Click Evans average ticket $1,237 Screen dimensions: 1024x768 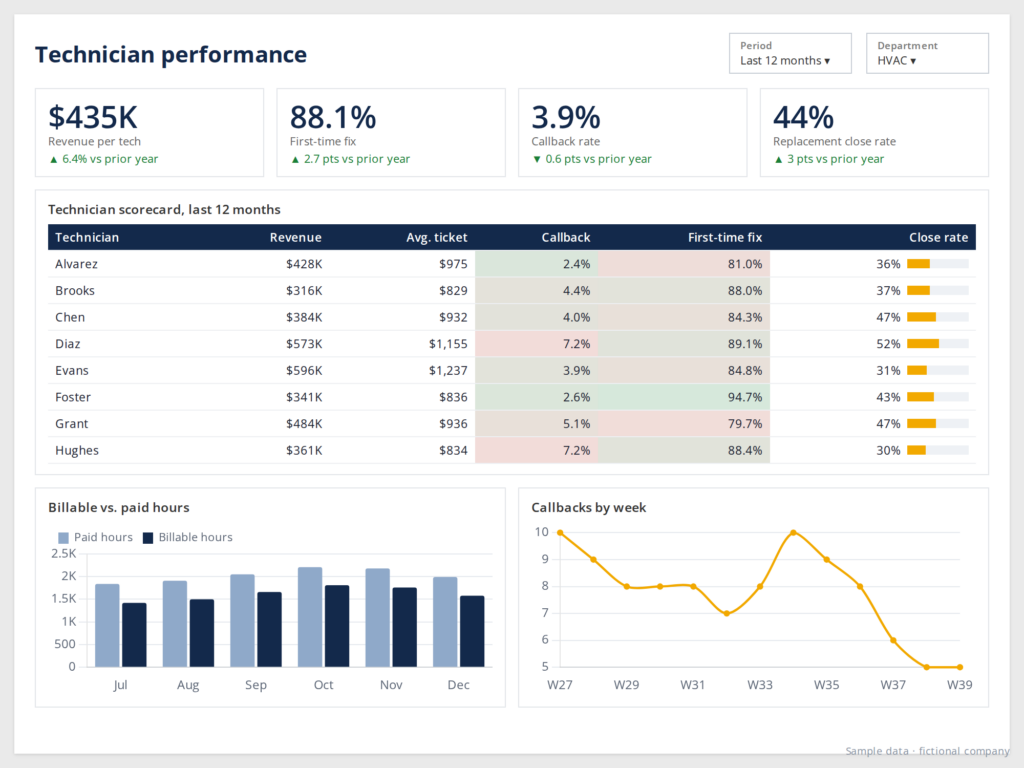448,370
